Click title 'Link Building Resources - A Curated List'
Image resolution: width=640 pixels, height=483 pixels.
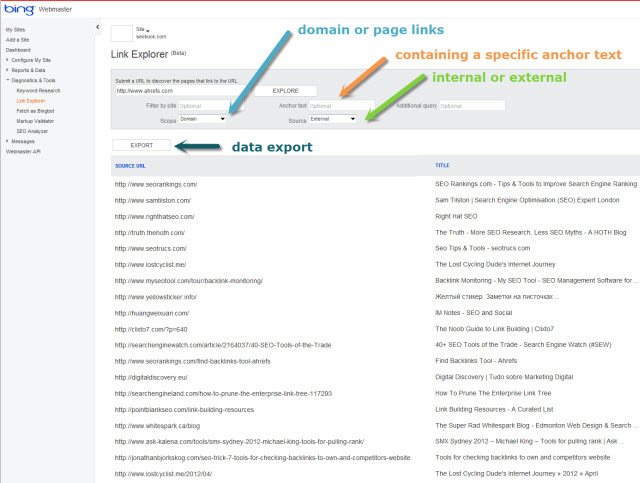coord(494,410)
